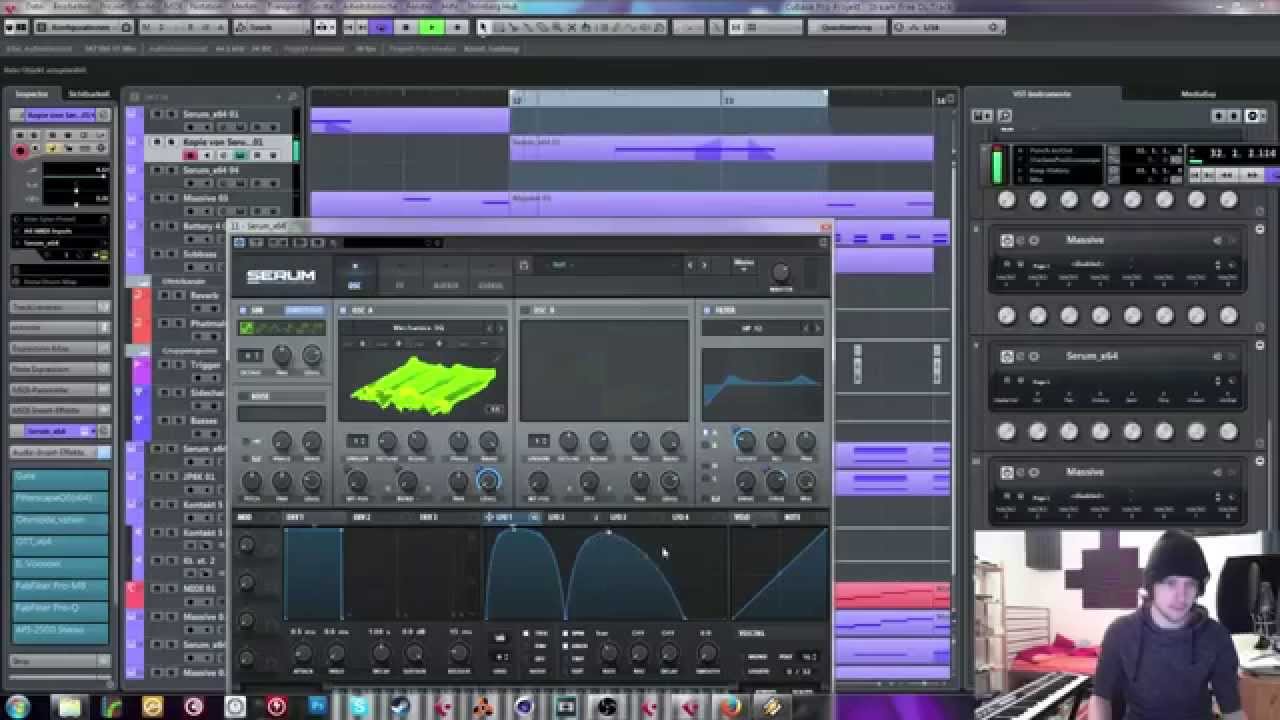Load next Serum preset arrow

(x=704, y=265)
